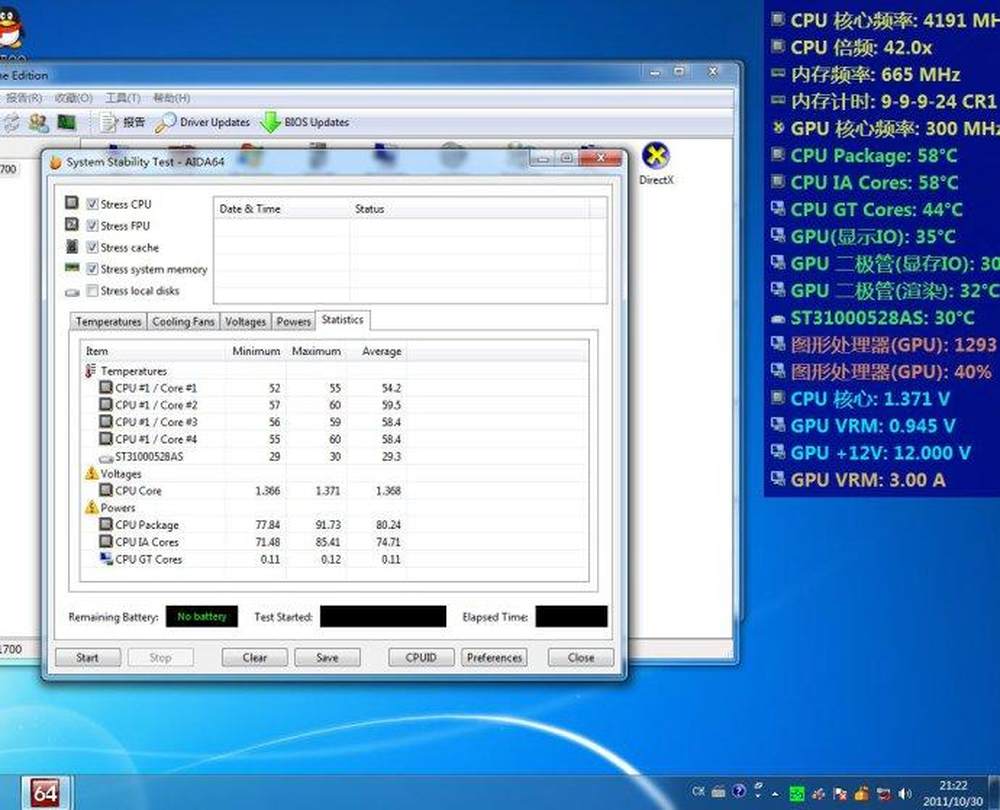Click the QQ penguin desktop icon

click(9, 27)
